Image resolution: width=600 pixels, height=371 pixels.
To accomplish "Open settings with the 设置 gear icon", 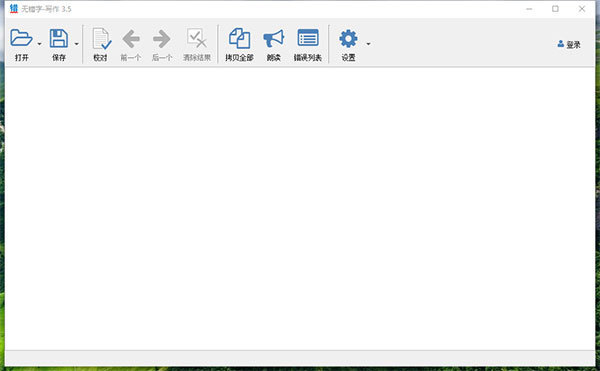I will 348,39.
